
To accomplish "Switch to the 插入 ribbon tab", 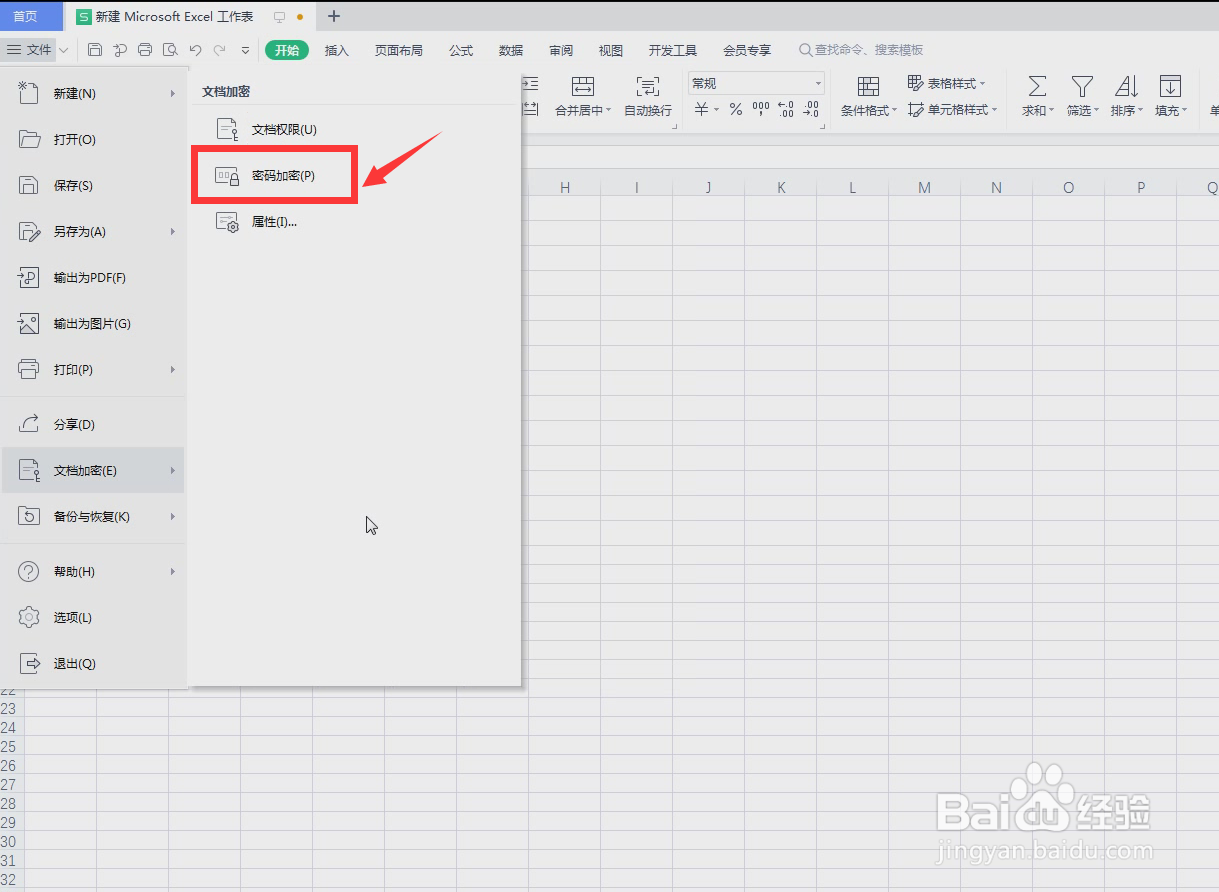I will [337, 50].
